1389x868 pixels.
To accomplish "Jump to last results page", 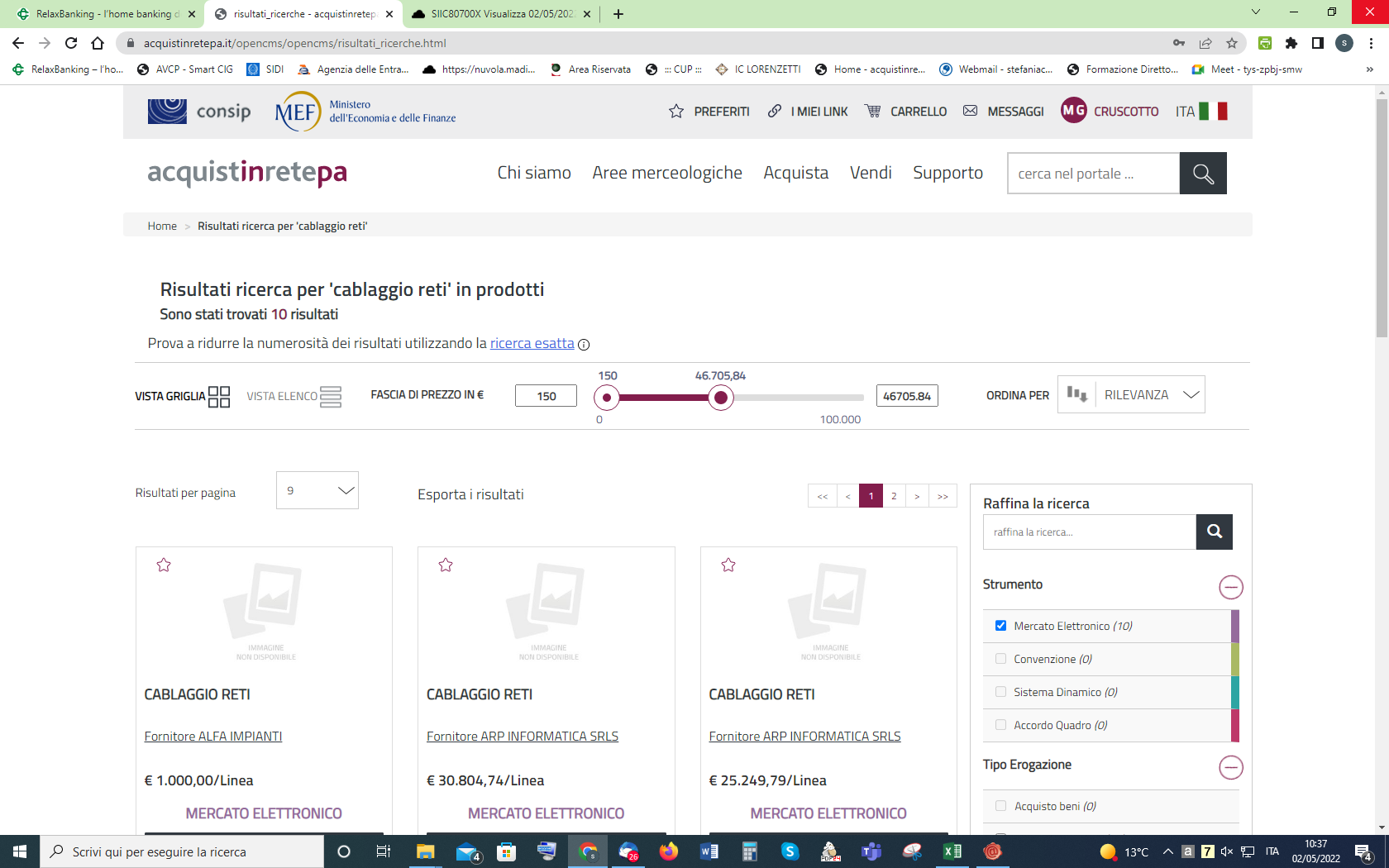I will (943, 496).
